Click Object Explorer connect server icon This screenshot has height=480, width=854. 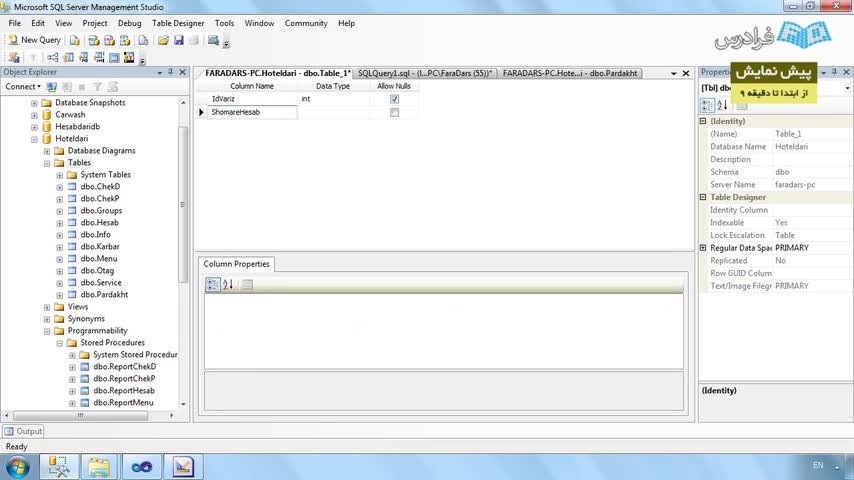52,87
